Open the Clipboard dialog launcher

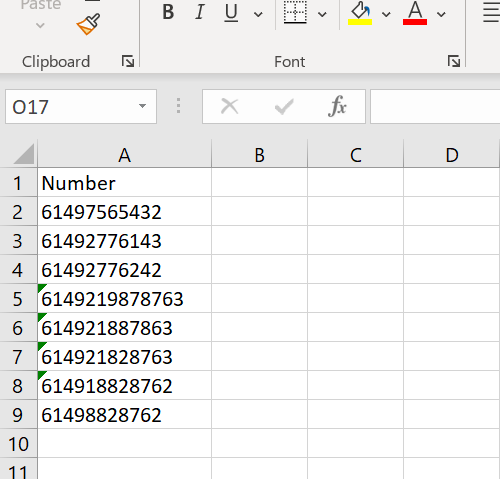(128, 61)
